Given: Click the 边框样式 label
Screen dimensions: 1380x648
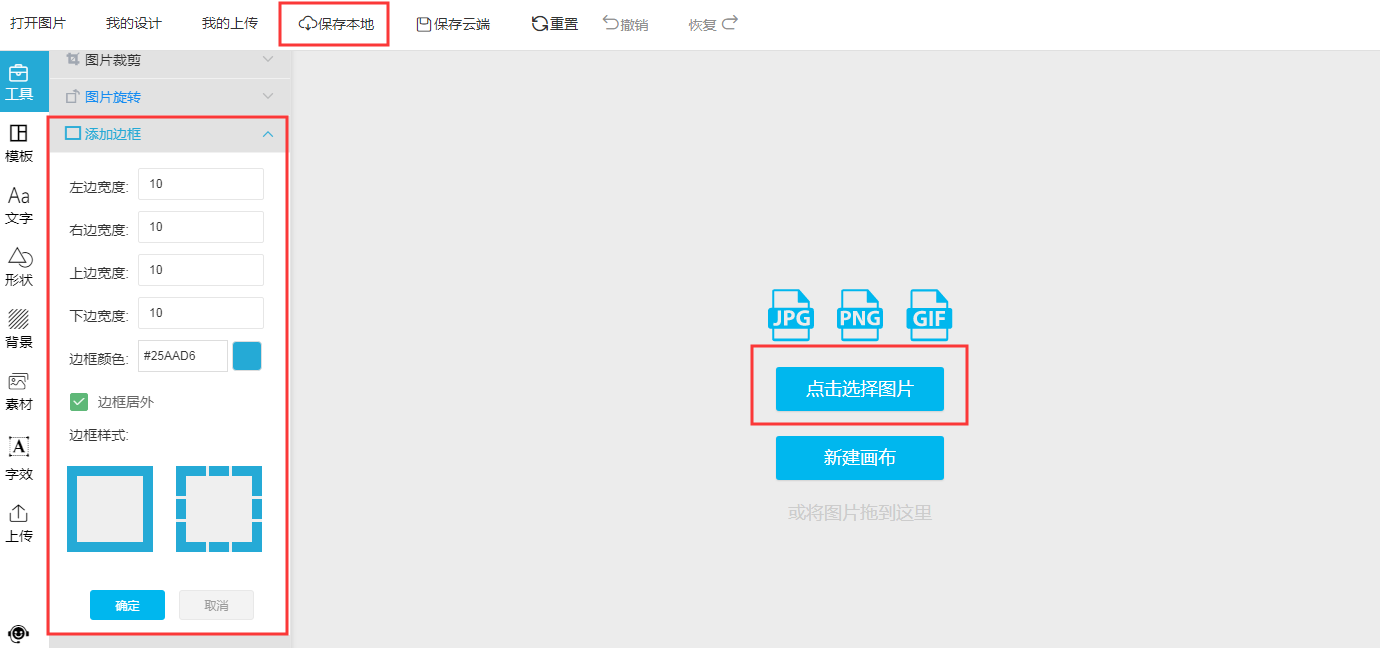Looking at the screenshot, I should click(x=99, y=435).
